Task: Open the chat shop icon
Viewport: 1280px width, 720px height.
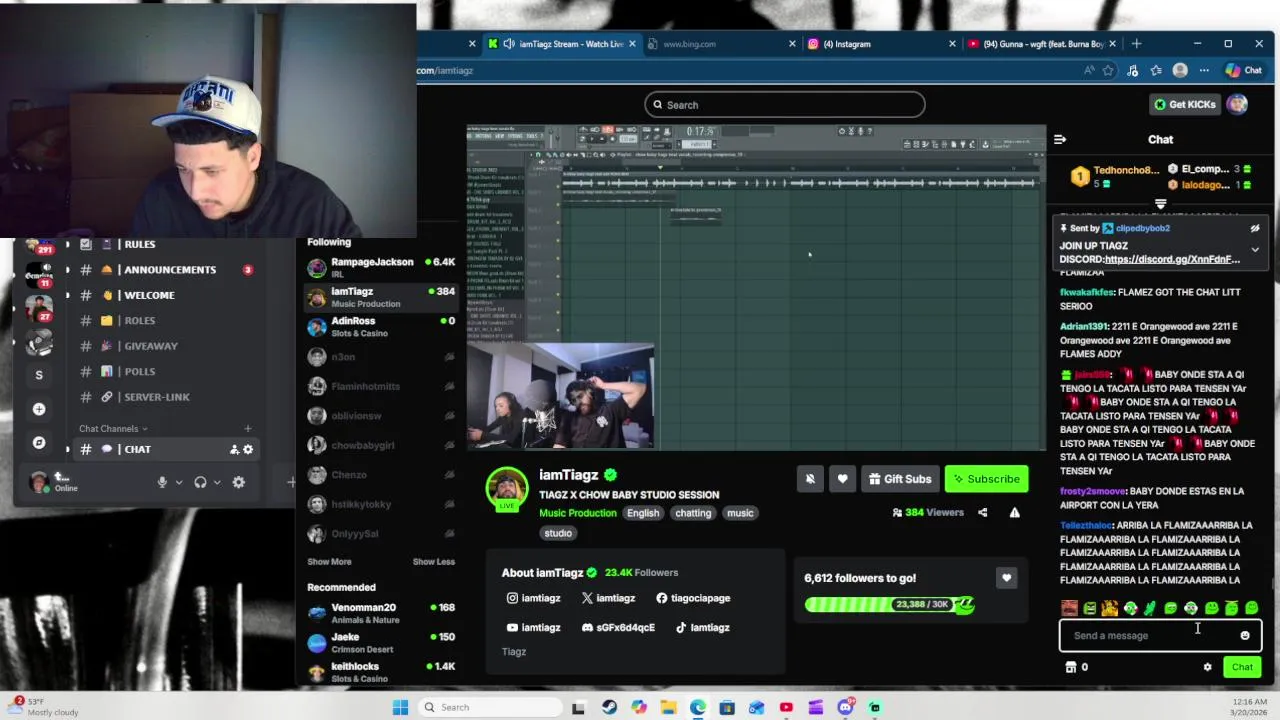Action: click(x=1070, y=667)
